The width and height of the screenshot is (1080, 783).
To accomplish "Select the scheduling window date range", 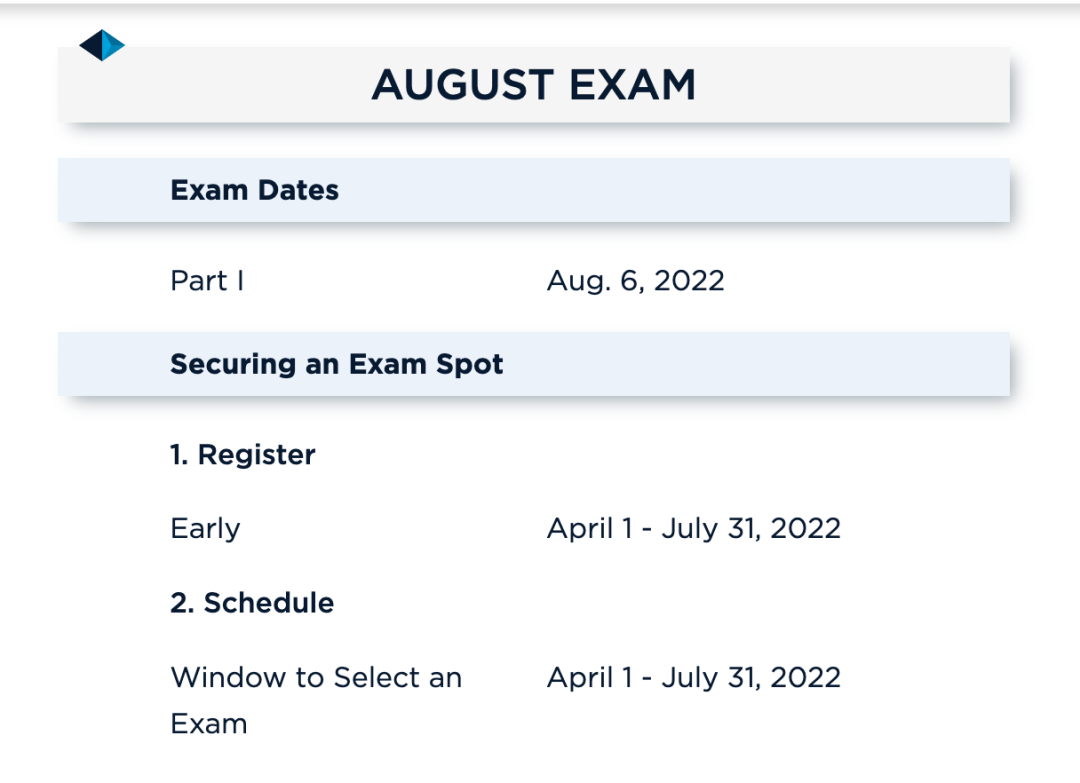I will (x=693, y=677).
